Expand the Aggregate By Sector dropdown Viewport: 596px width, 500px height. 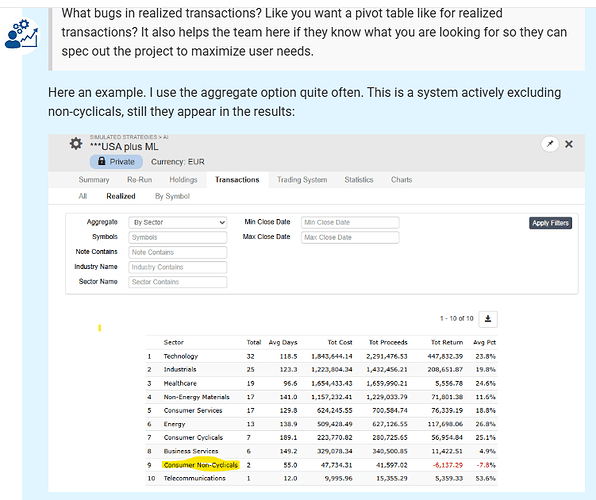click(178, 222)
